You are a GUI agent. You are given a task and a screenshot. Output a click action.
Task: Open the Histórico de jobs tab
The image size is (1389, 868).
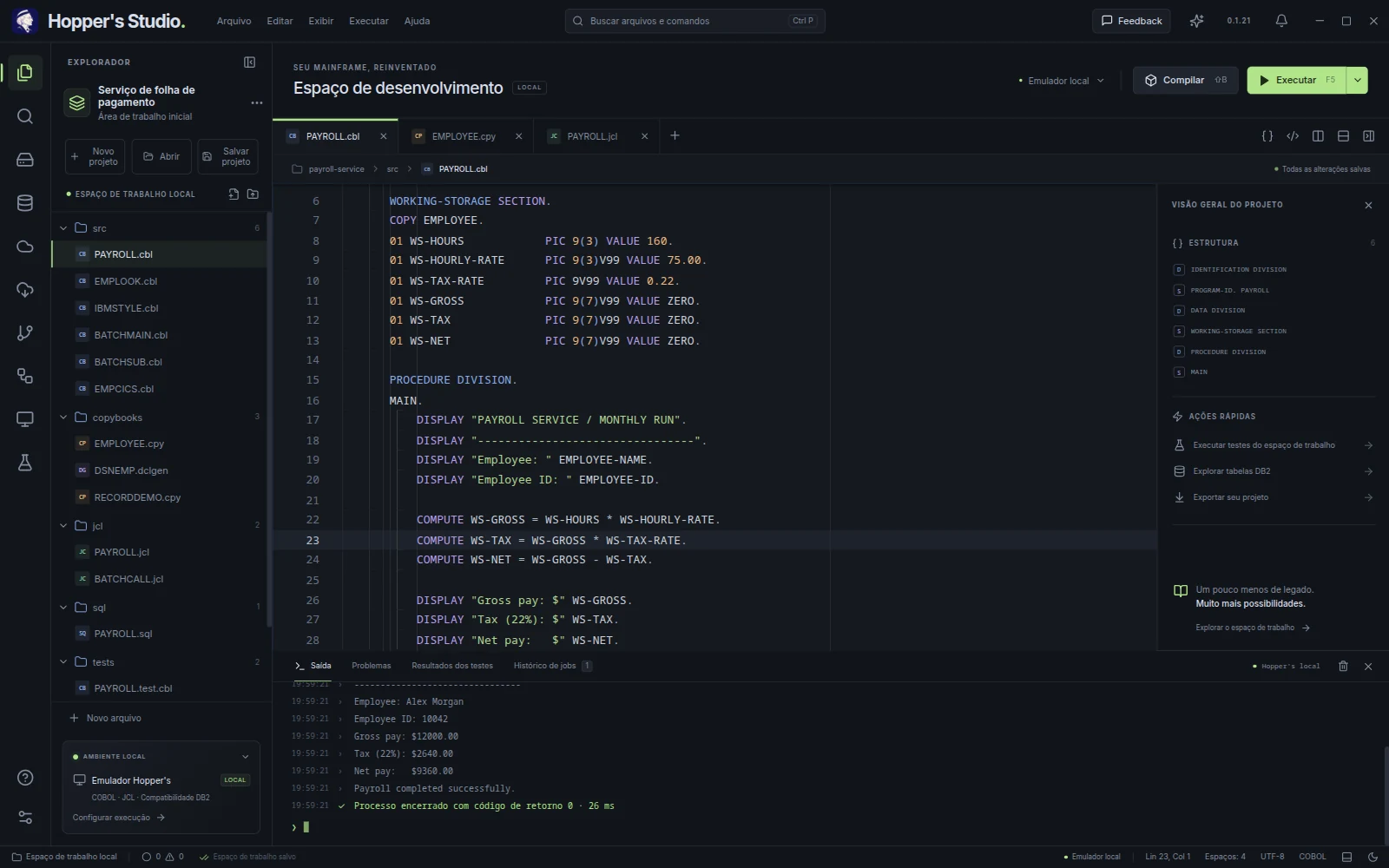(552, 666)
